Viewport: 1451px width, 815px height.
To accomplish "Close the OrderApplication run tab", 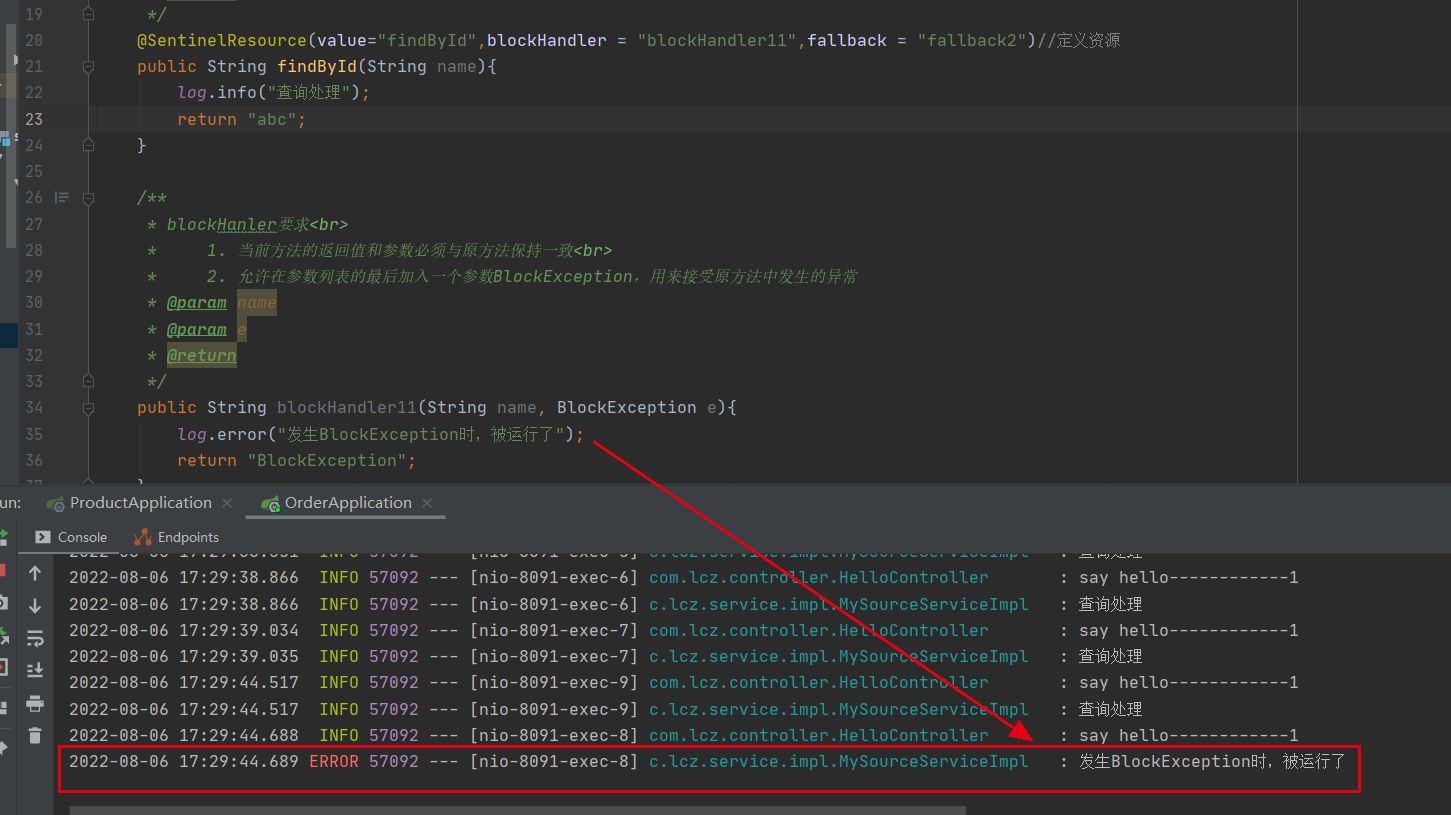I will (427, 503).
